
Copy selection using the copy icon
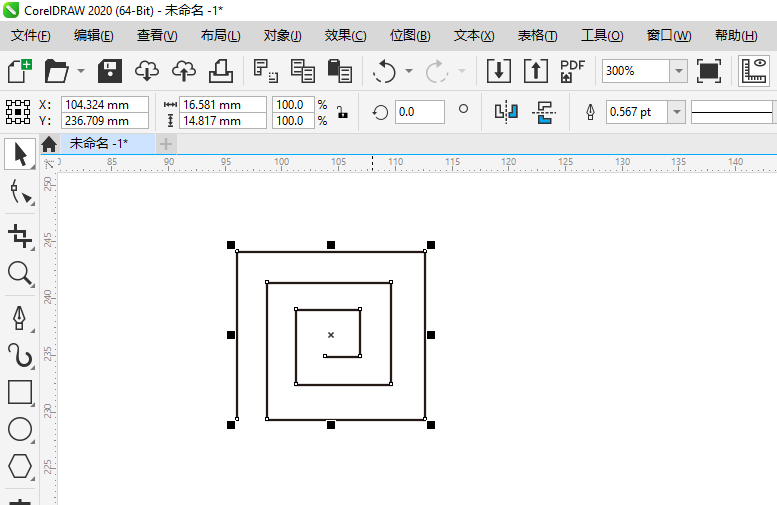click(303, 71)
